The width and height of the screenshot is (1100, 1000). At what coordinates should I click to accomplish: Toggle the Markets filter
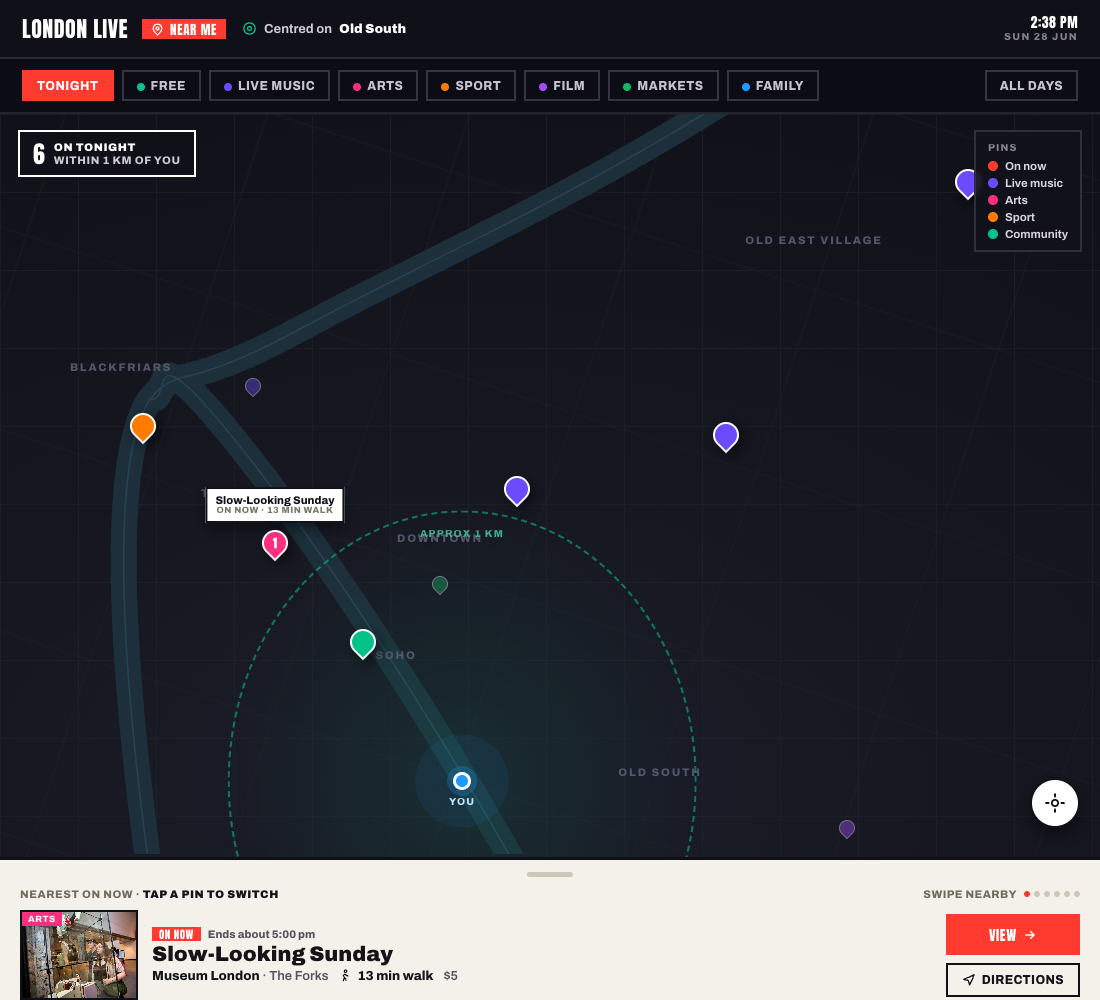(x=663, y=86)
